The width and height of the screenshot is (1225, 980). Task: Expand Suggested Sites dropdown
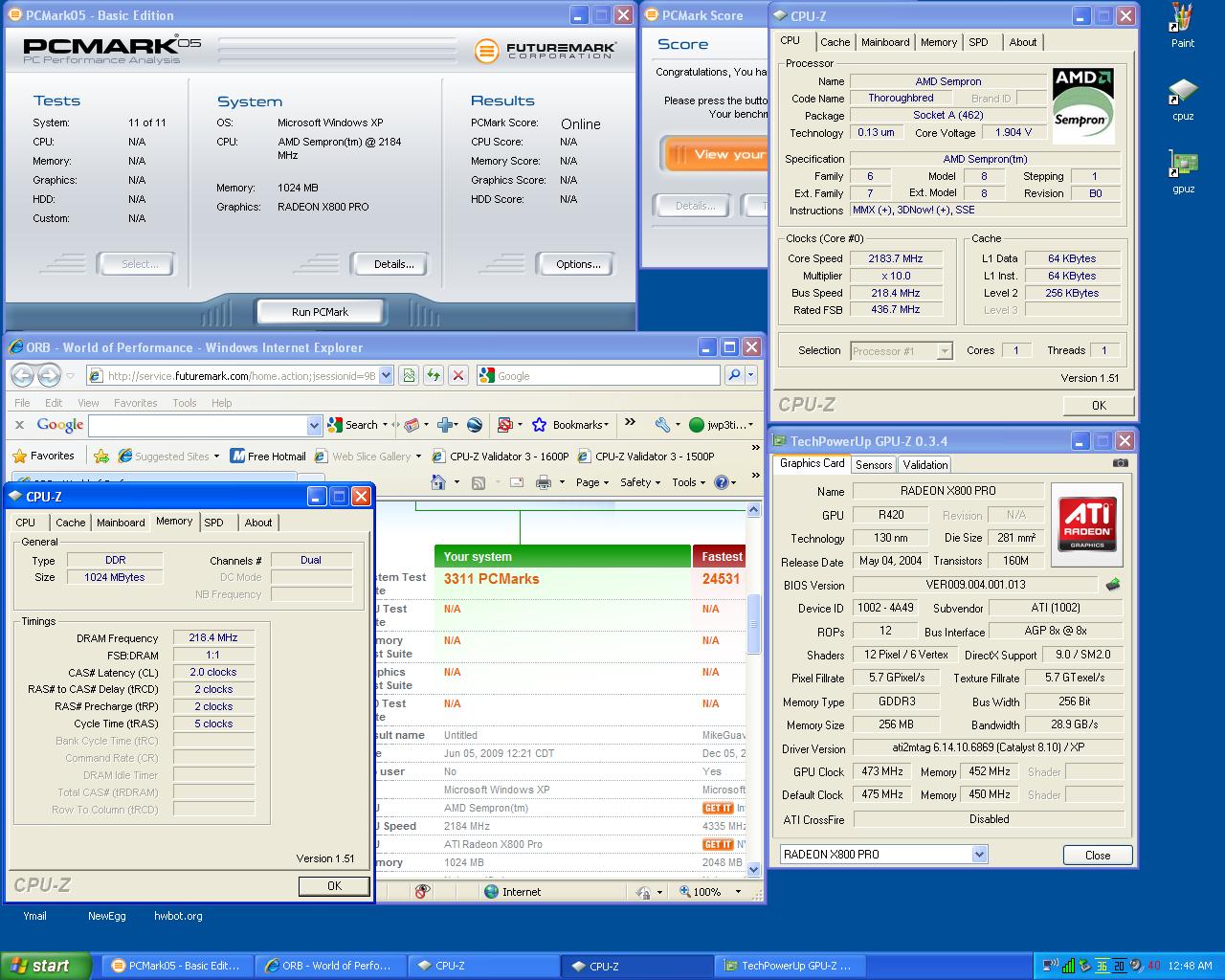point(217,457)
